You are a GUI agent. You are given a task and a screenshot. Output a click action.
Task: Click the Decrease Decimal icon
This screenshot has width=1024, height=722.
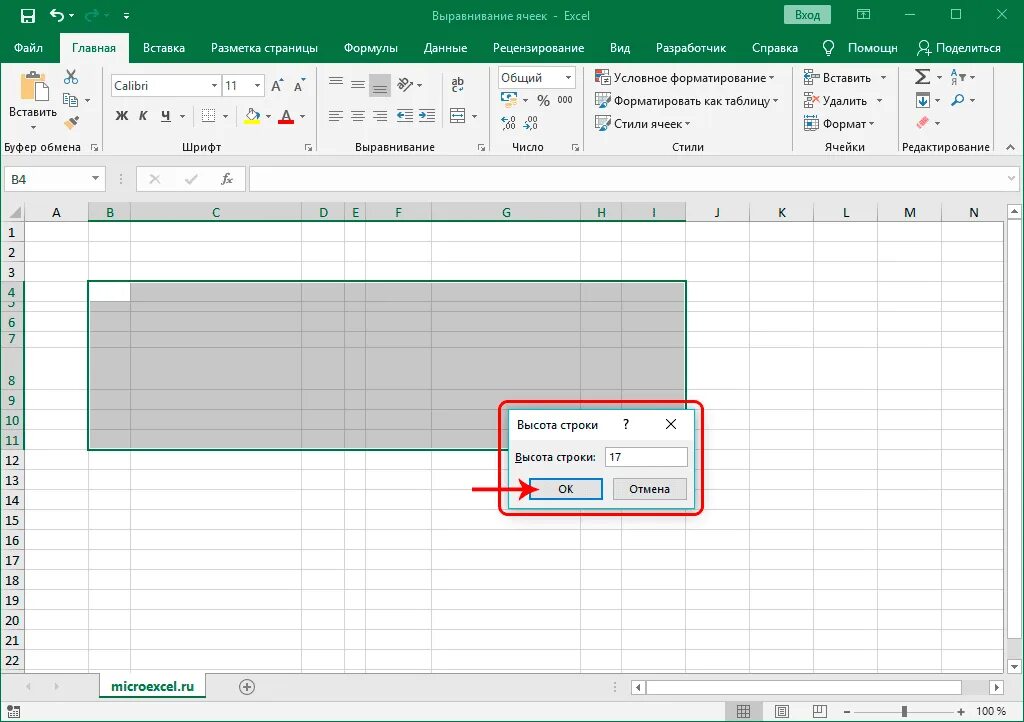531,123
